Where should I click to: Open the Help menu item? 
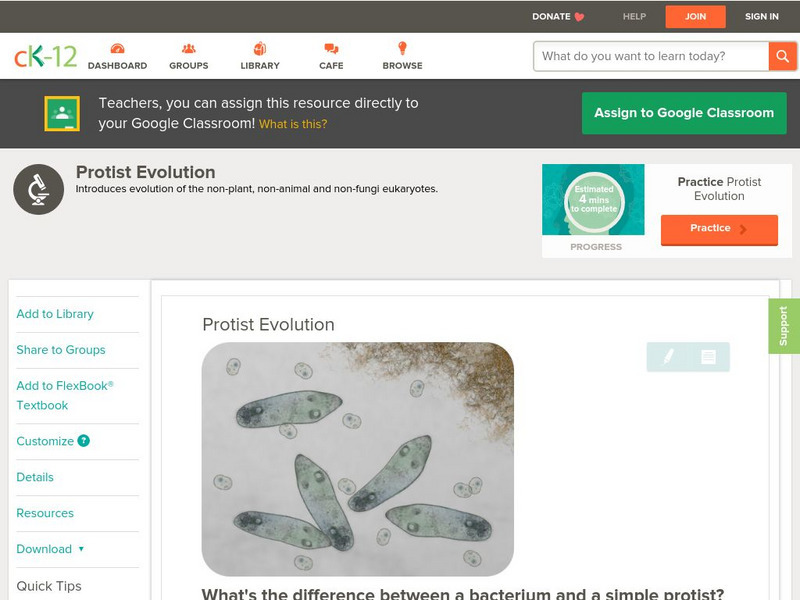click(634, 17)
